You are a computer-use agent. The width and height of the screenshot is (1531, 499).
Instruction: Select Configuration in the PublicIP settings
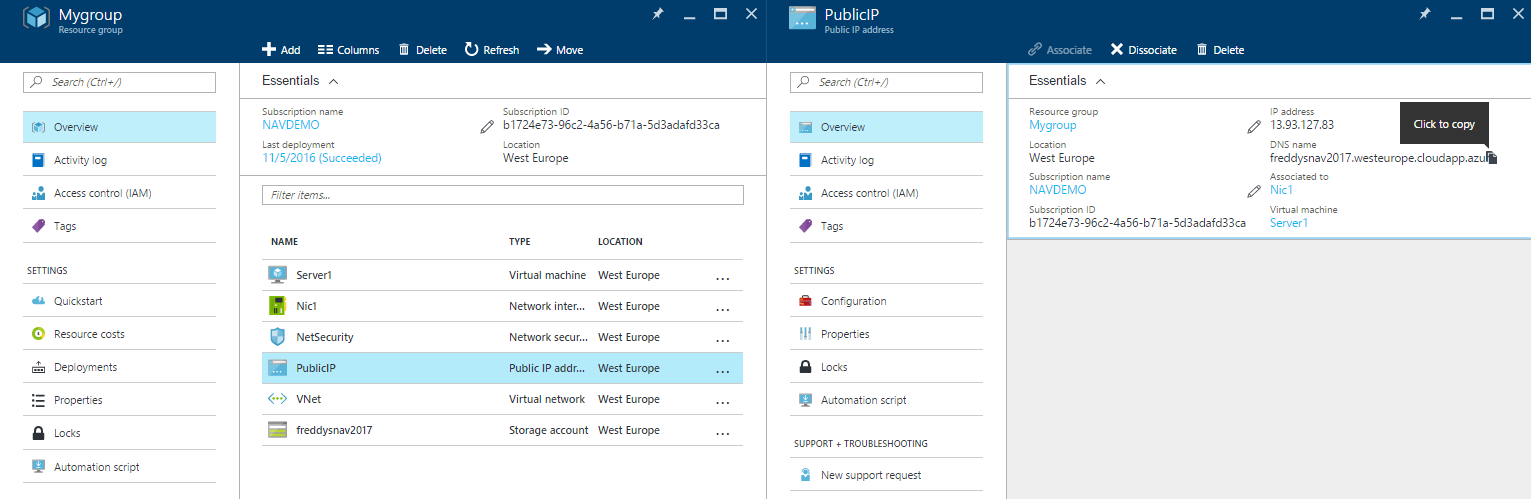point(853,301)
